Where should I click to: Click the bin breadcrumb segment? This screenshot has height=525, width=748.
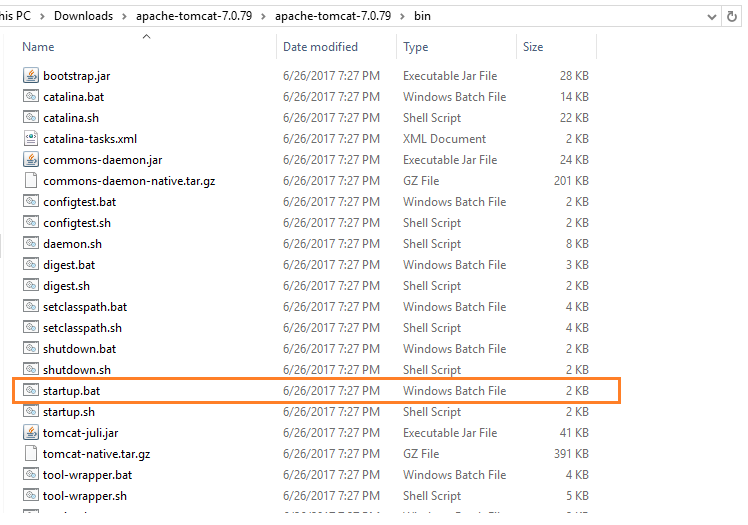(x=422, y=16)
